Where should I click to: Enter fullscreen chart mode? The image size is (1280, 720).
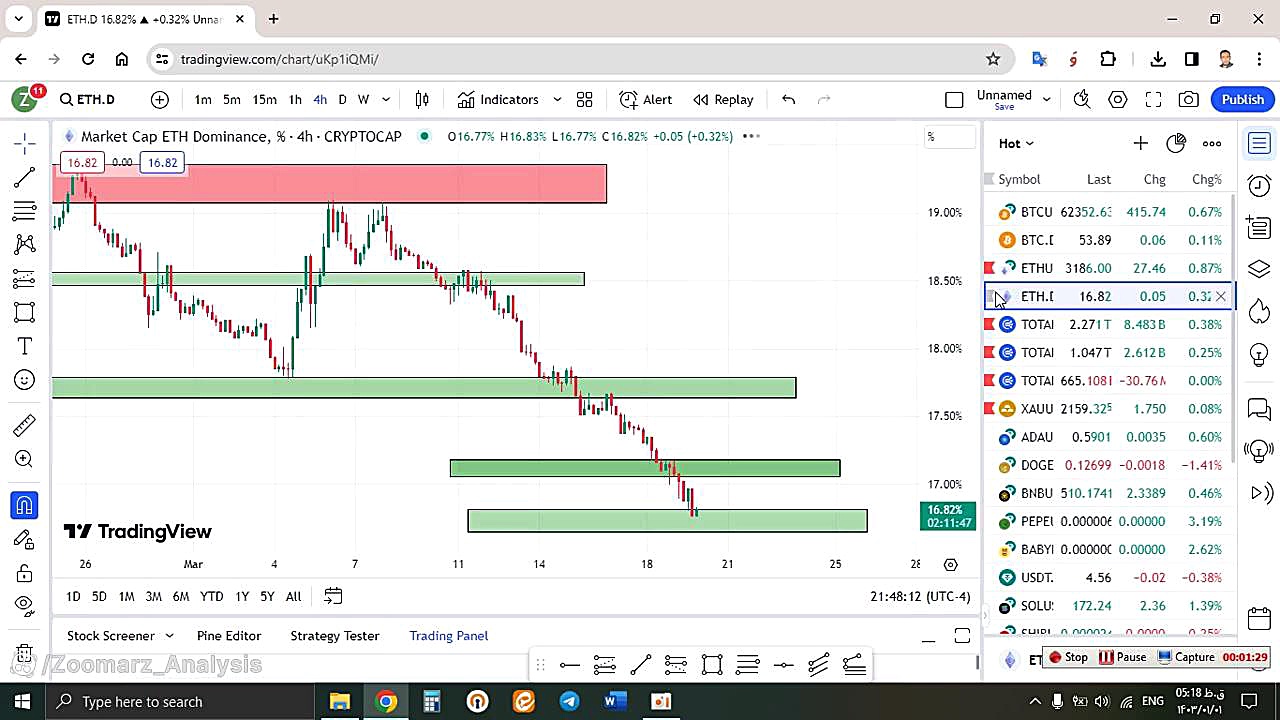click(1153, 99)
